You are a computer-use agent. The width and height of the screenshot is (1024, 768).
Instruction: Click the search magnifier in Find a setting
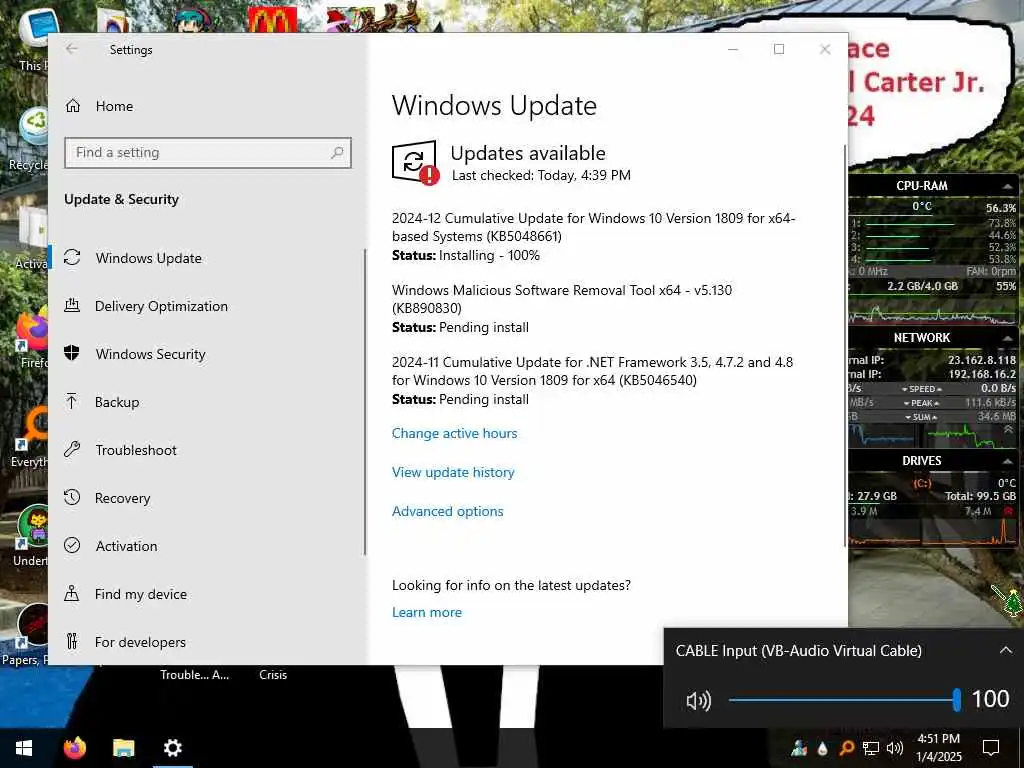click(337, 153)
